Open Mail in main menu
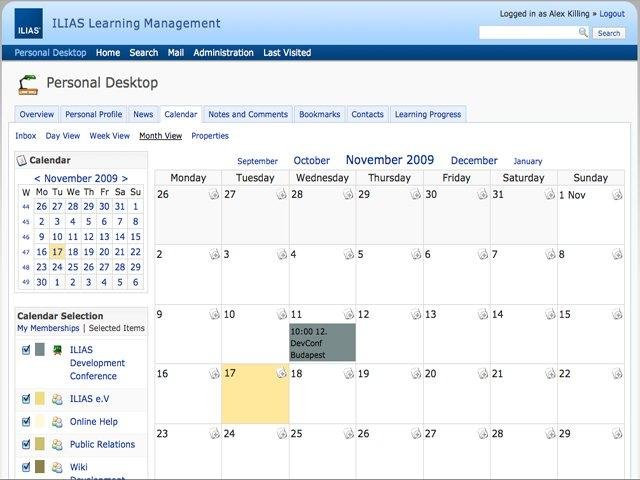The height and width of the screenshot is (480, 640). click(176, 53)
